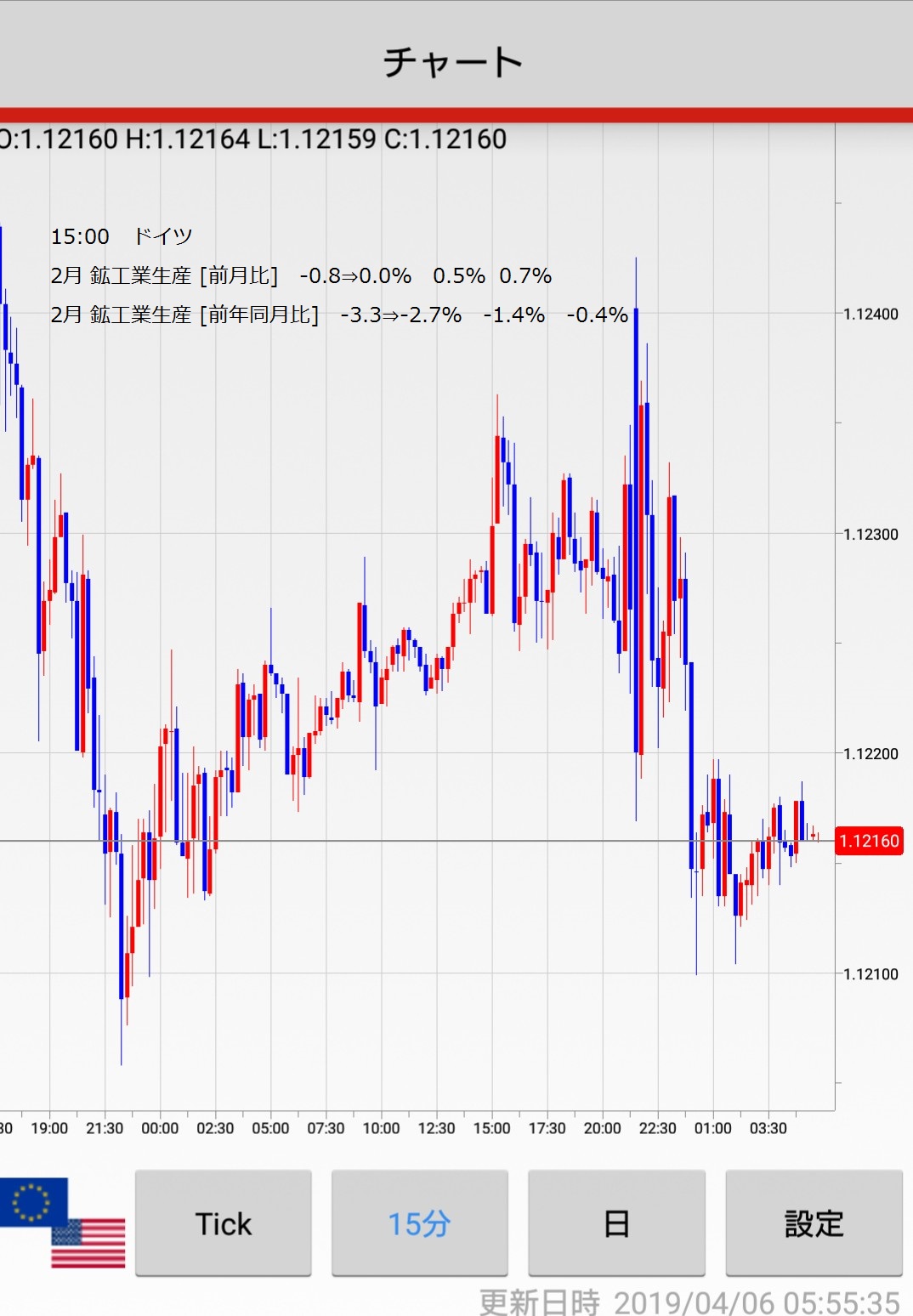This screenshot has width=913, height=1316.
Task: Tap the 更新日時 update timestamp
Action: coord(689,1302)
